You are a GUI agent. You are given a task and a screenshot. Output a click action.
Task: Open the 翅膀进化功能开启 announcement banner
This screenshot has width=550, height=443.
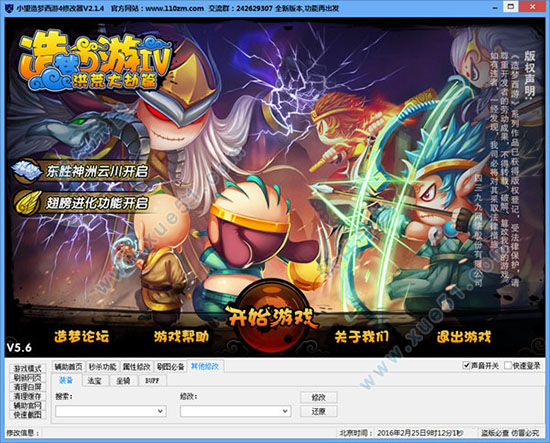coord(81,203)
